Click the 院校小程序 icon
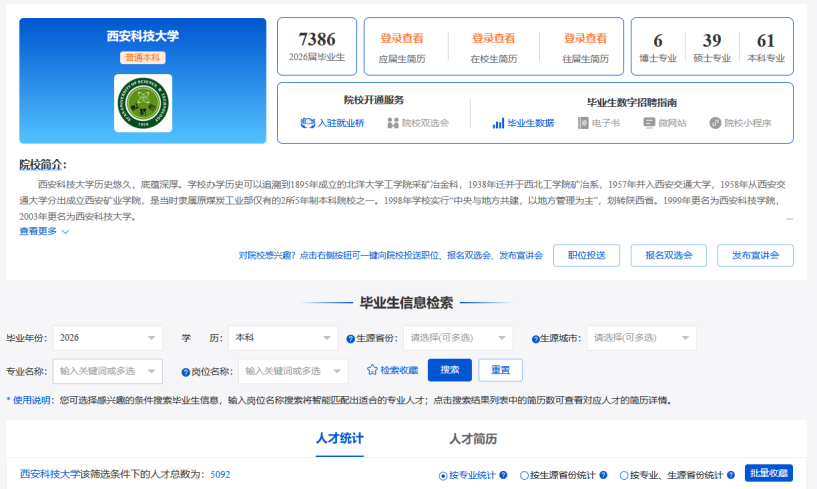 pyautogui.click(x=715, y=123)
